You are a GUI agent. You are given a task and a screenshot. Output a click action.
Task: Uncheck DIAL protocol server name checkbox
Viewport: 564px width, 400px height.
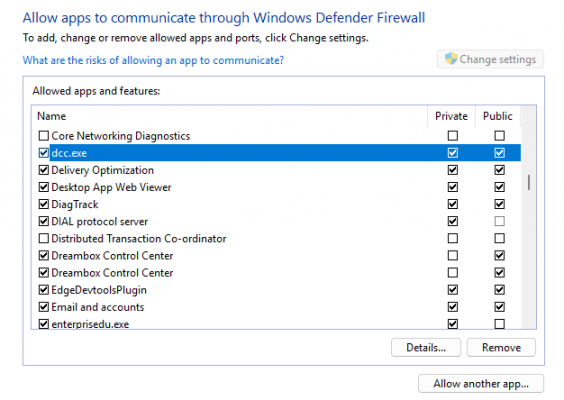pyautogui.click(x=44, y=221)
